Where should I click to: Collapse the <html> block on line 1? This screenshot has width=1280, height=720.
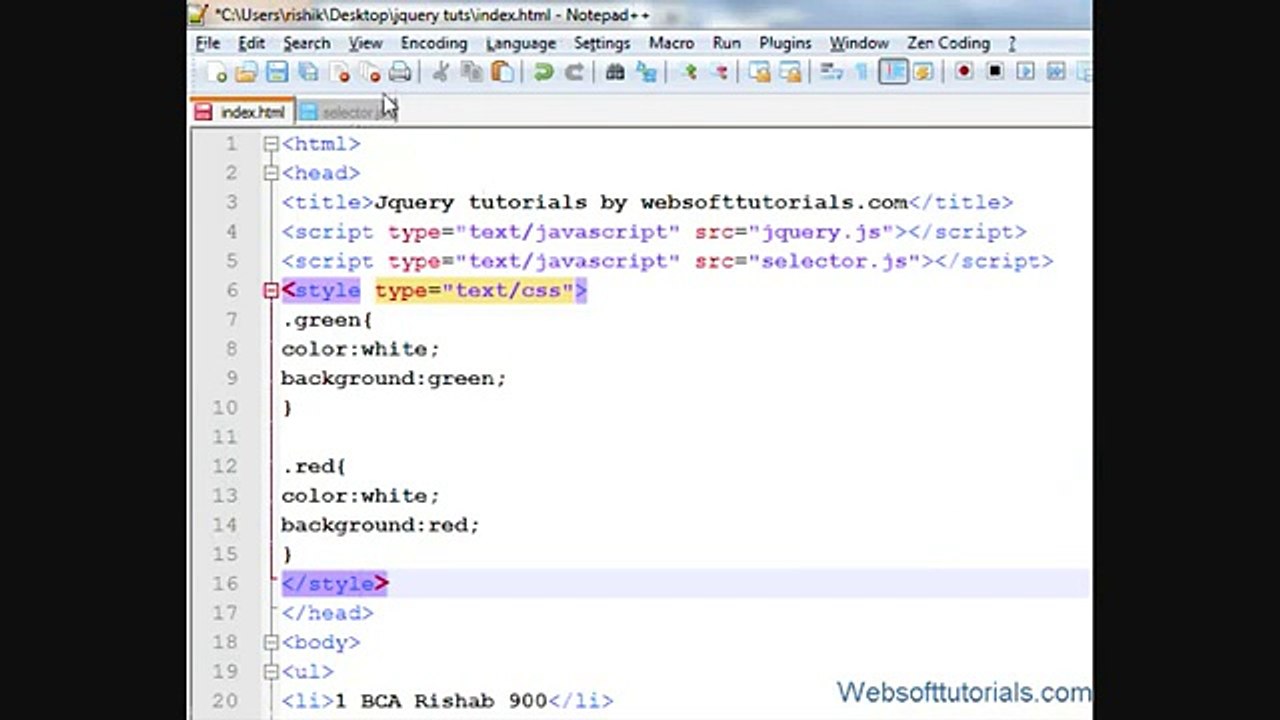[270, 144]
